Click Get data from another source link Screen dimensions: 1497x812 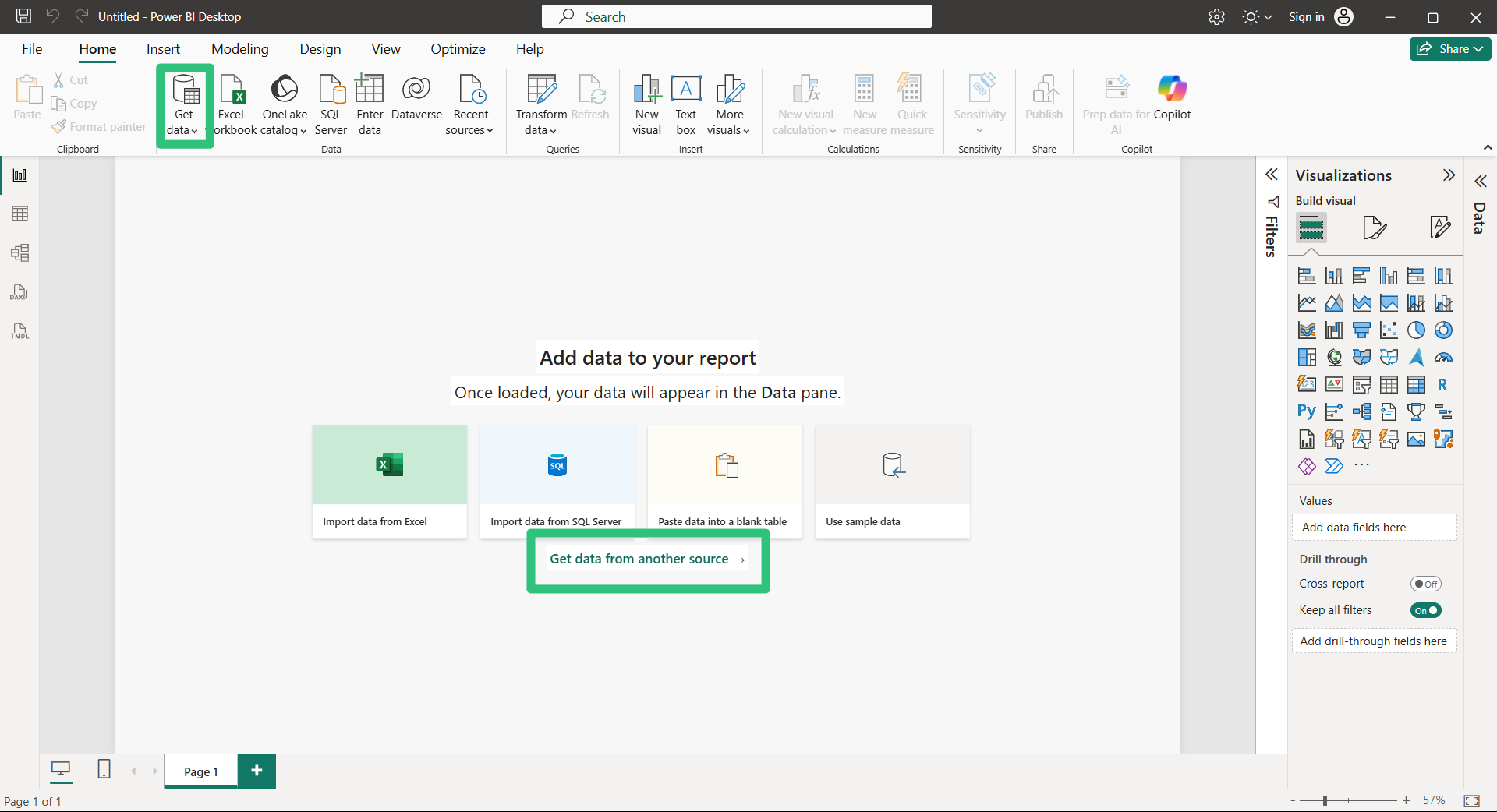click(647, 559)
